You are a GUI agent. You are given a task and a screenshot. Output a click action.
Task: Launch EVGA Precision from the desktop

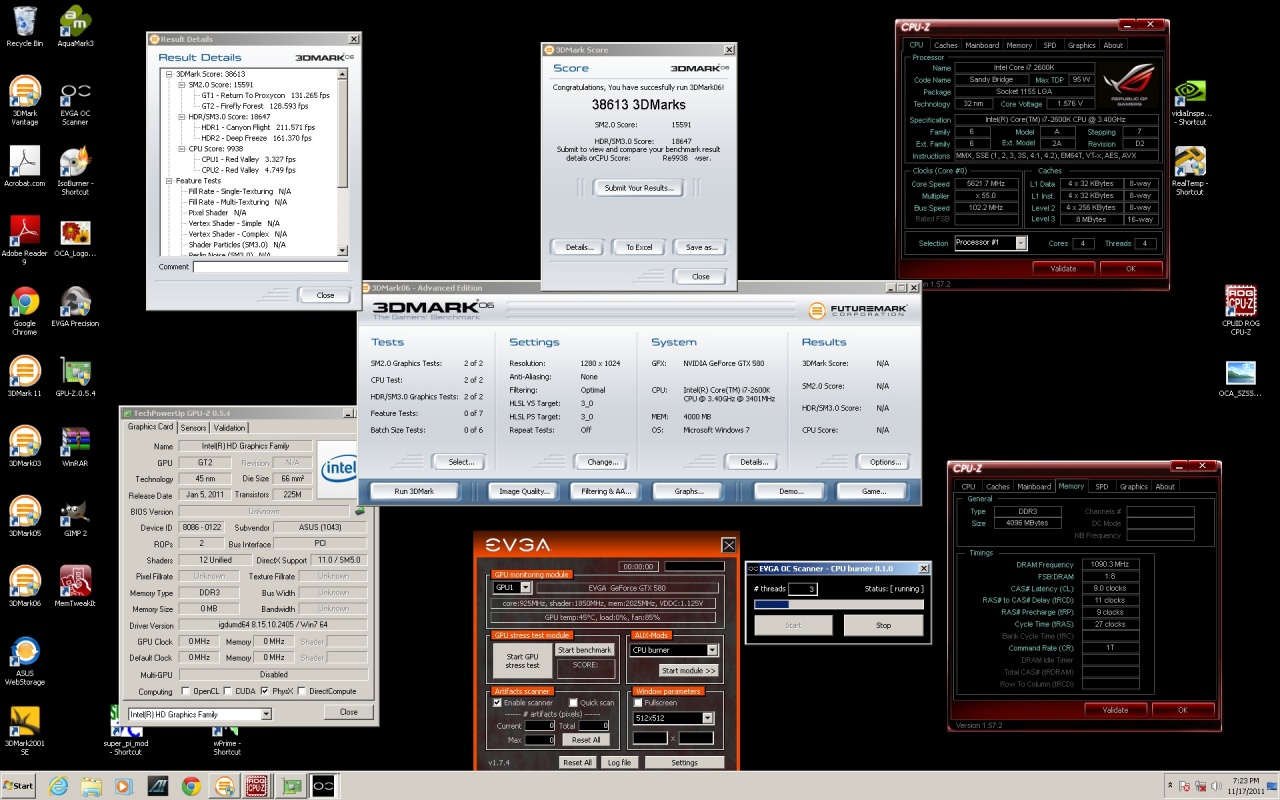coord(75,303)
